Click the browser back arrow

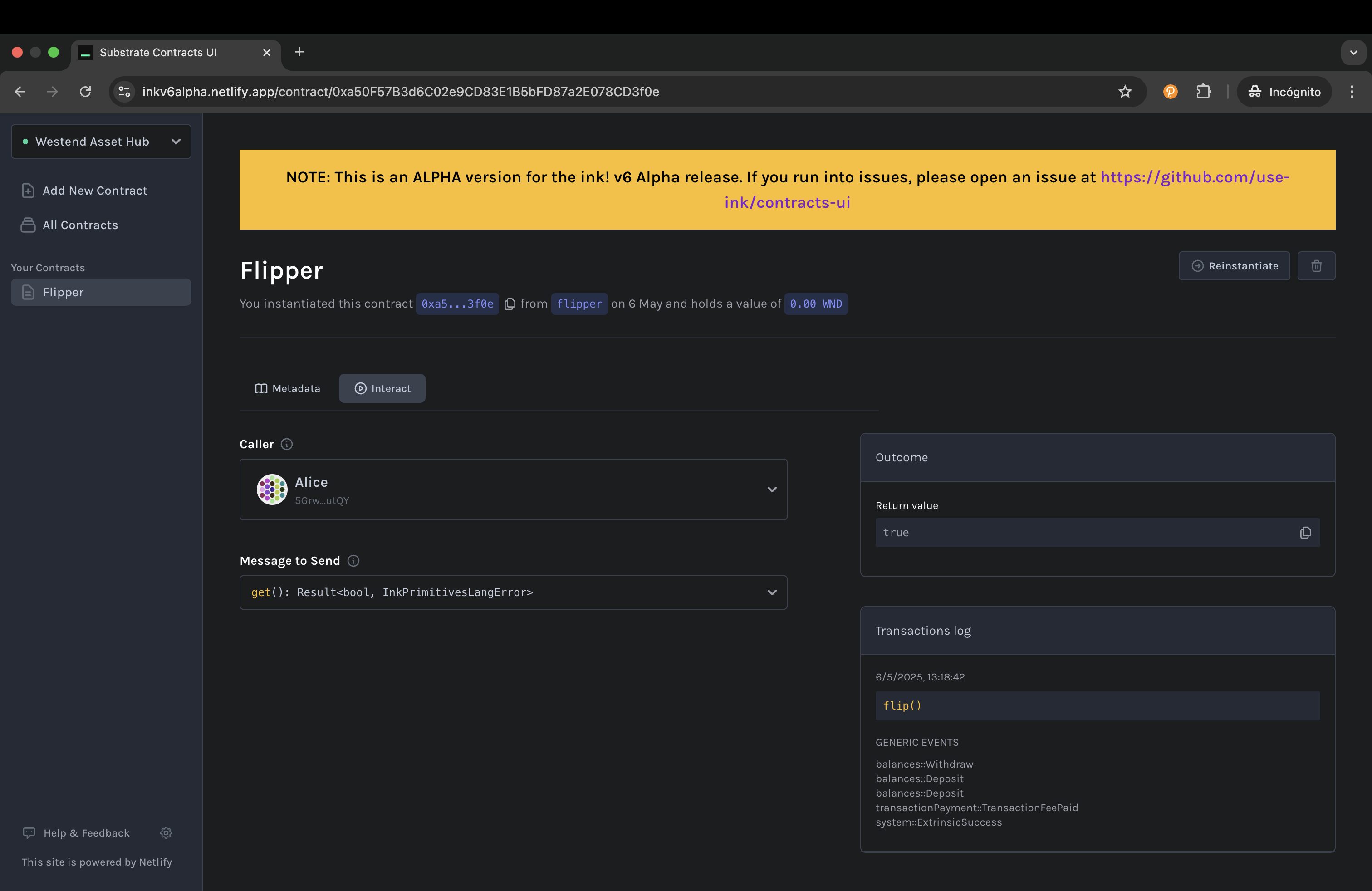tap(20, 92)
